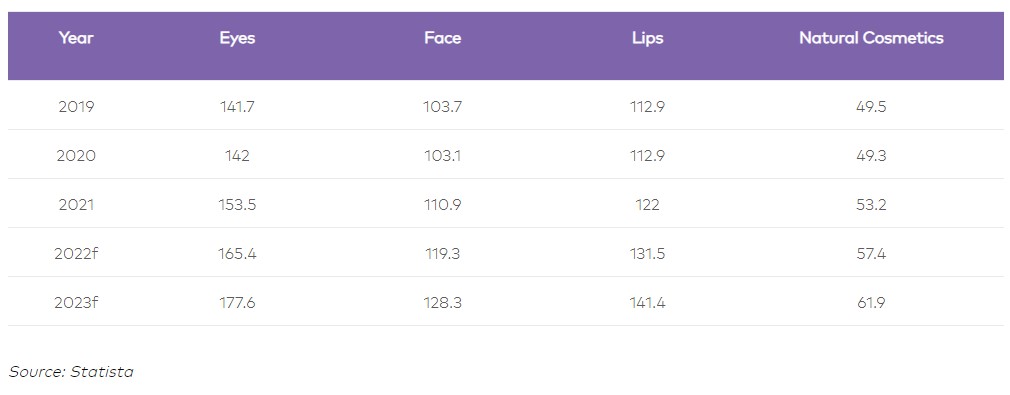Screen dimensions: 1010x395
Task: Select the 2020 year cell
Action: [76, 155]
